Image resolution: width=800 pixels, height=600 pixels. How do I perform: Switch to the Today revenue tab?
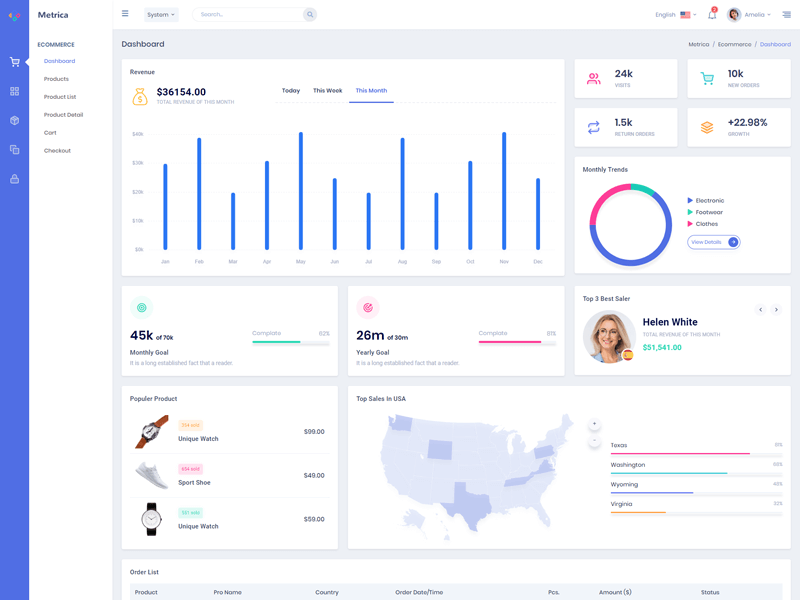coord(291,91)
